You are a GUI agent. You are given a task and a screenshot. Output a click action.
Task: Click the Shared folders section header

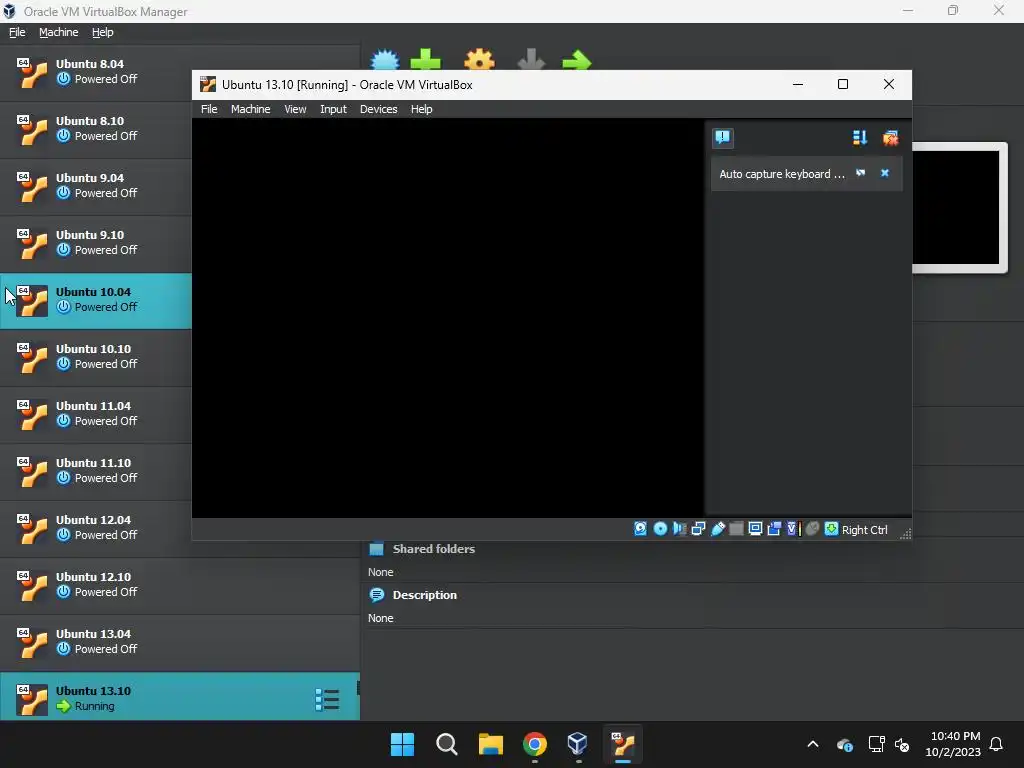coord(434,549)
